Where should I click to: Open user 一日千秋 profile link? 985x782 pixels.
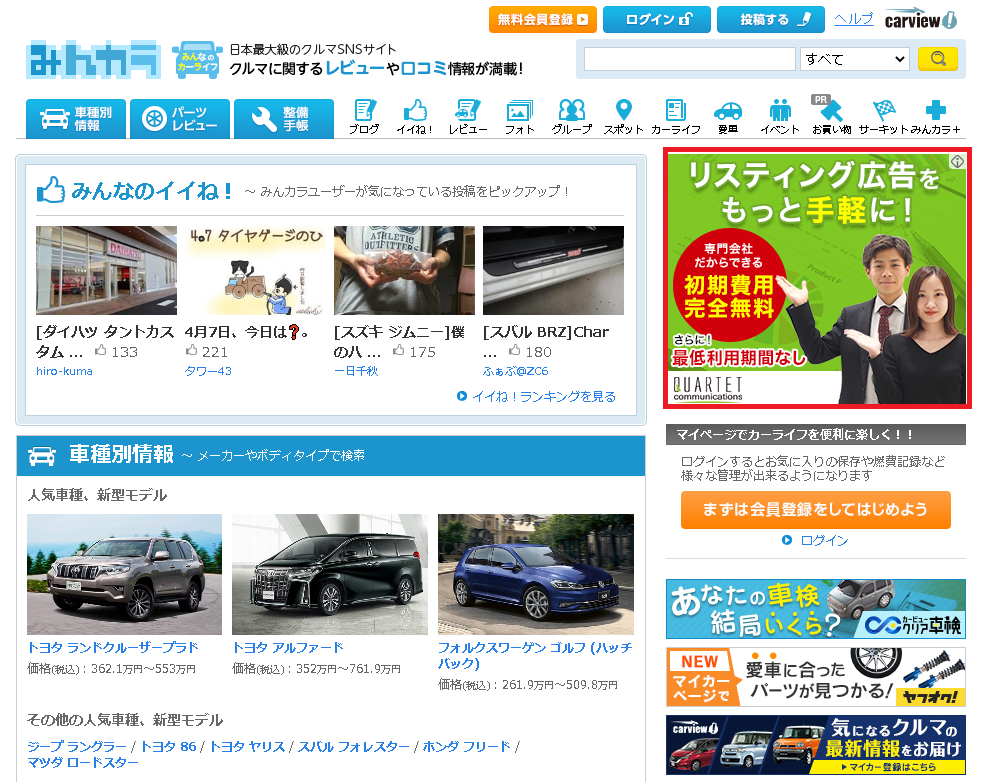(x=356, y=371)
